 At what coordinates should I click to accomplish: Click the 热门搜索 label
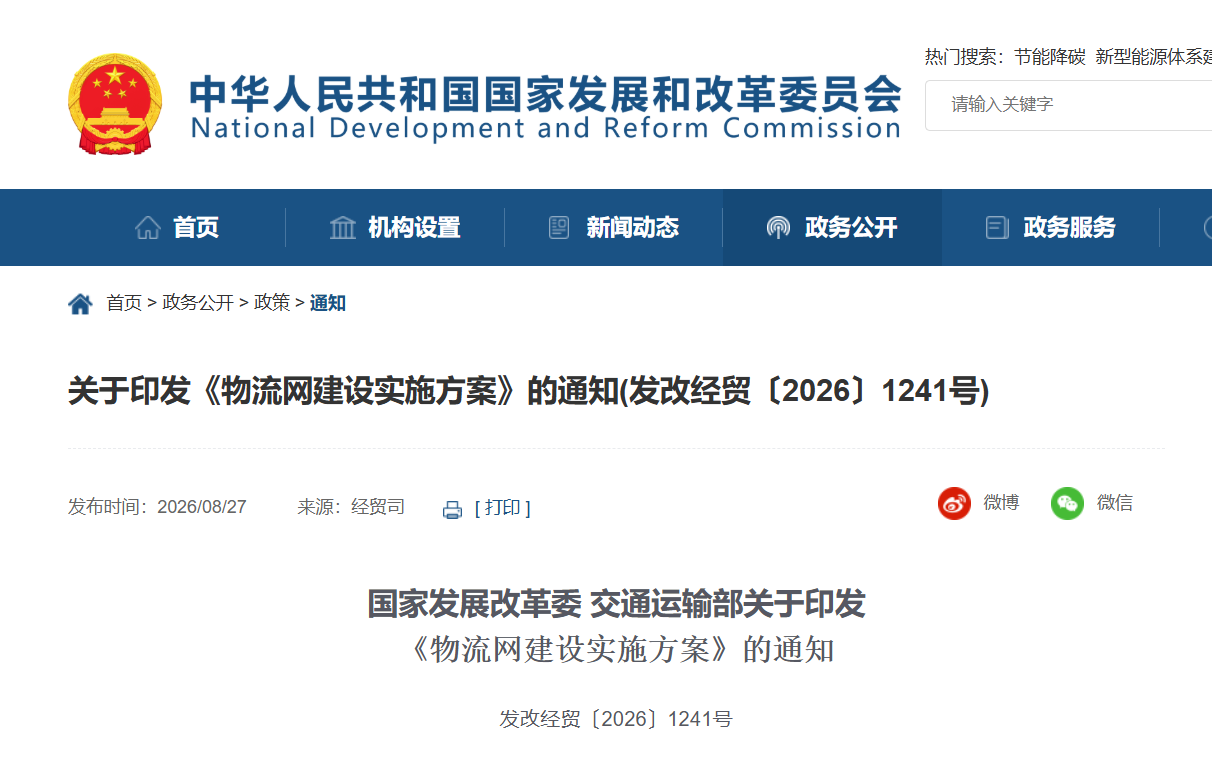coord(965,57)
